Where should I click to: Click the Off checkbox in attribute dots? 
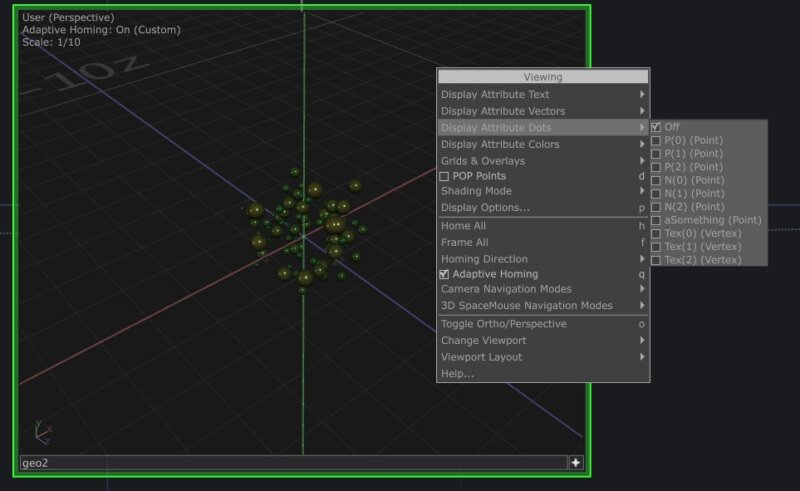click(x=656, y=127)
